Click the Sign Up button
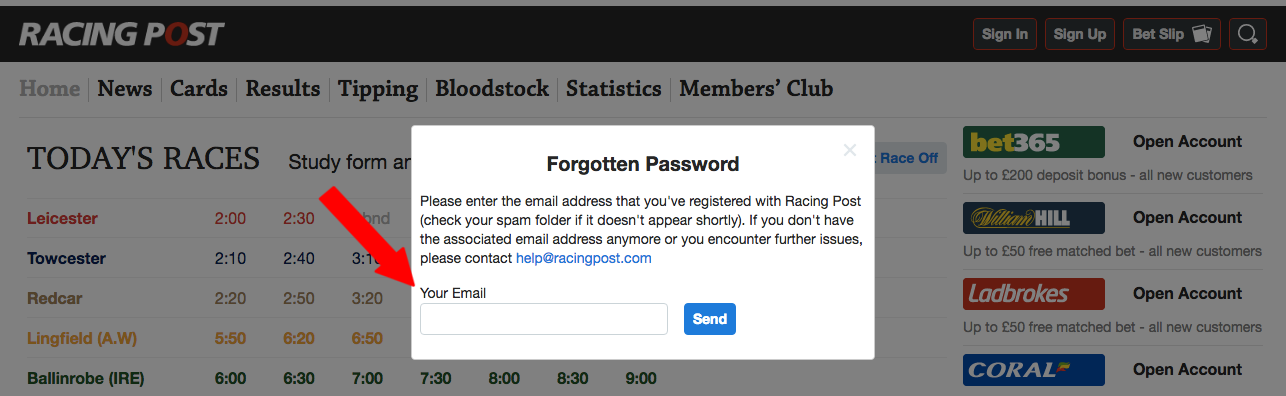This screenshot has width=1286, height=396. coord(1080,34)
